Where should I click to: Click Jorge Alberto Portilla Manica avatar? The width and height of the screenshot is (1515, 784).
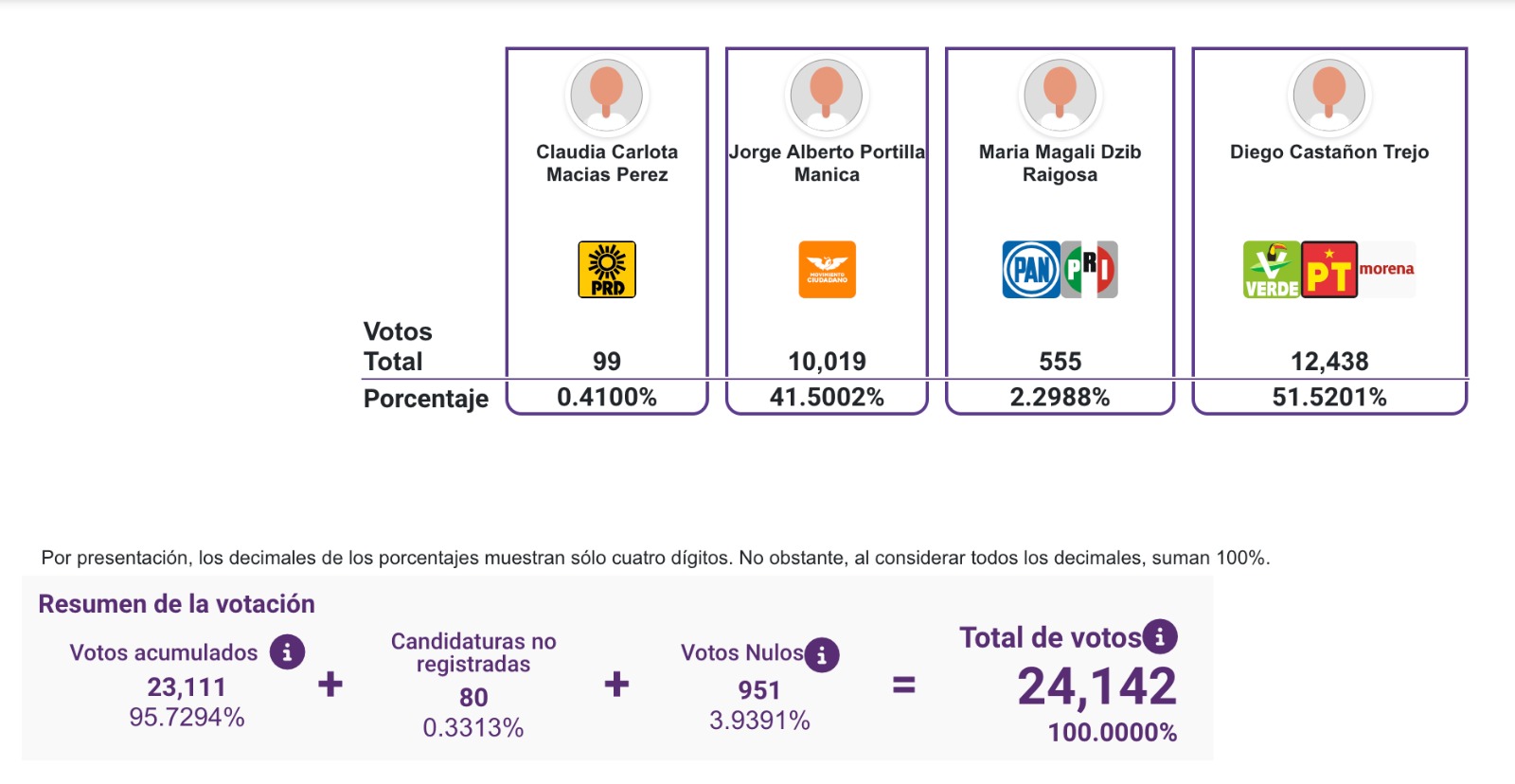coord(827,95)
